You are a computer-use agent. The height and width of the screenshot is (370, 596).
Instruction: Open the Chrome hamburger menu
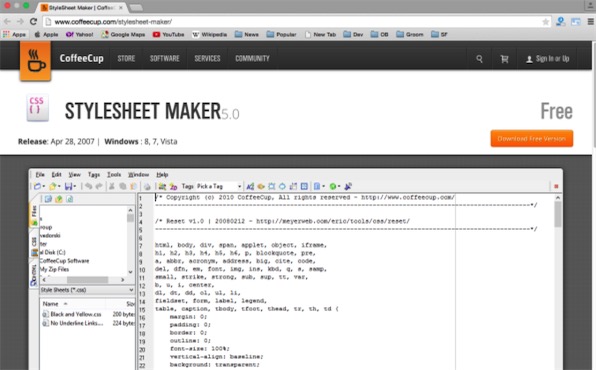pyautogui.click(x=590, y=22)
